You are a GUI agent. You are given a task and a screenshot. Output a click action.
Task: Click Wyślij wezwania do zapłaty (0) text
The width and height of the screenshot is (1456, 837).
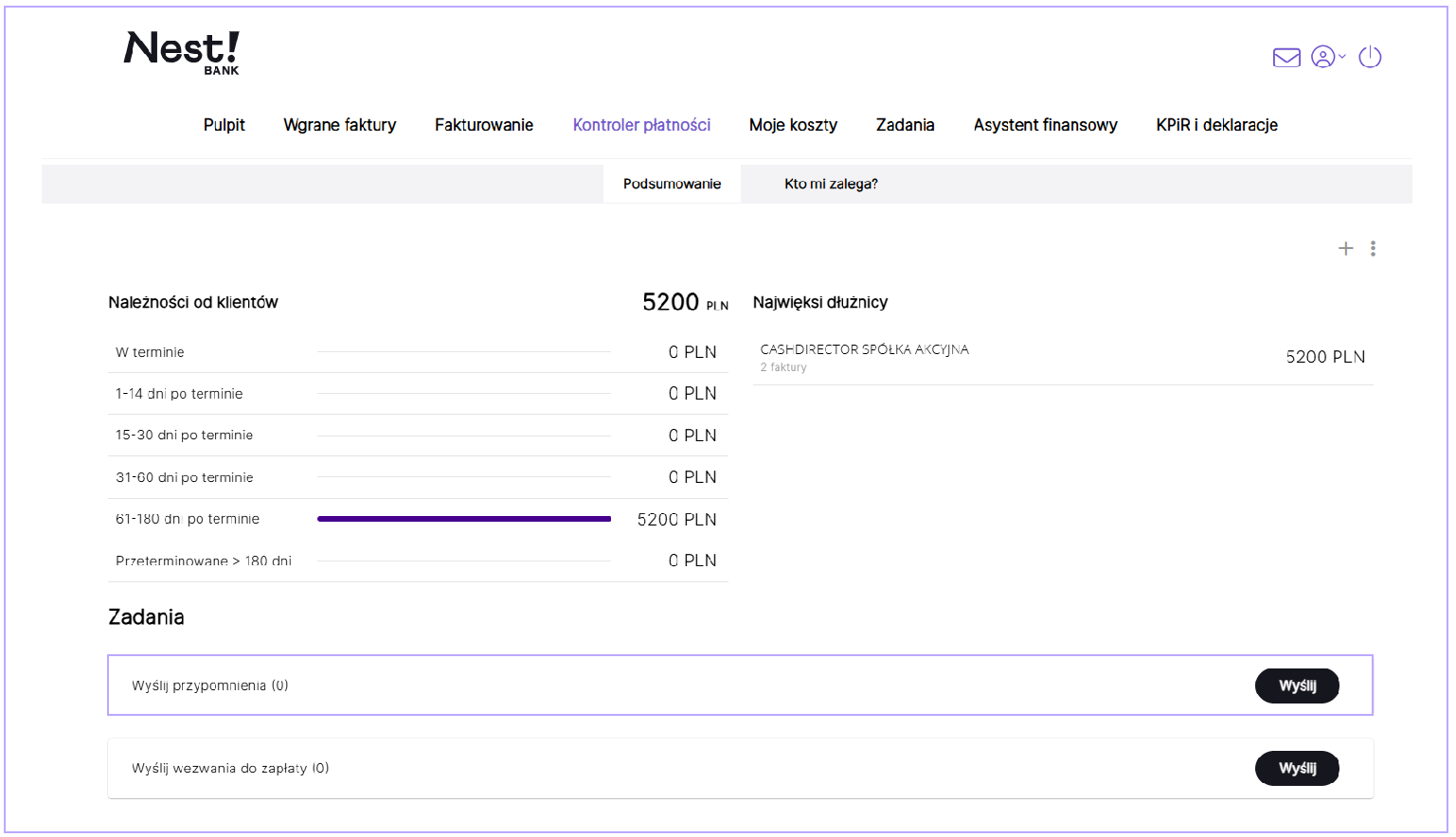[230, 768]
